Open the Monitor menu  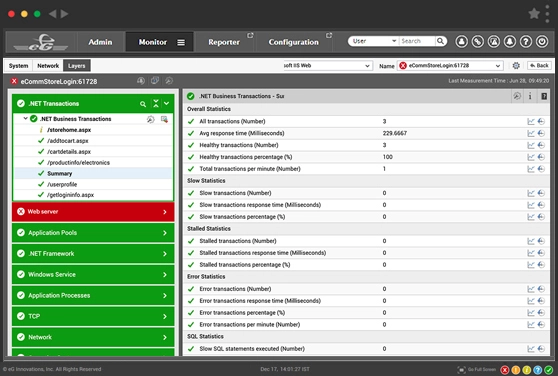(x=159, y=42)
